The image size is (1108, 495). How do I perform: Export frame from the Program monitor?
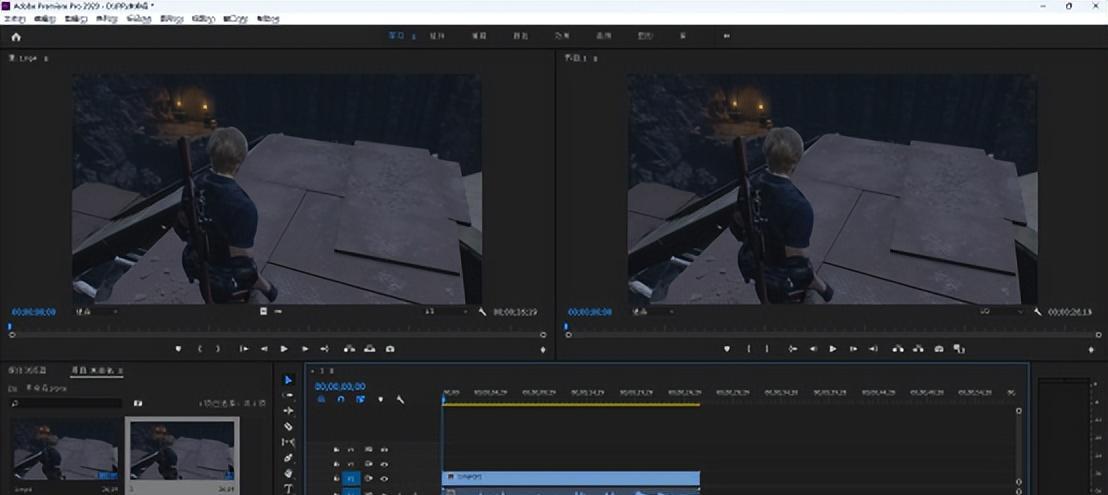point(938,349)
